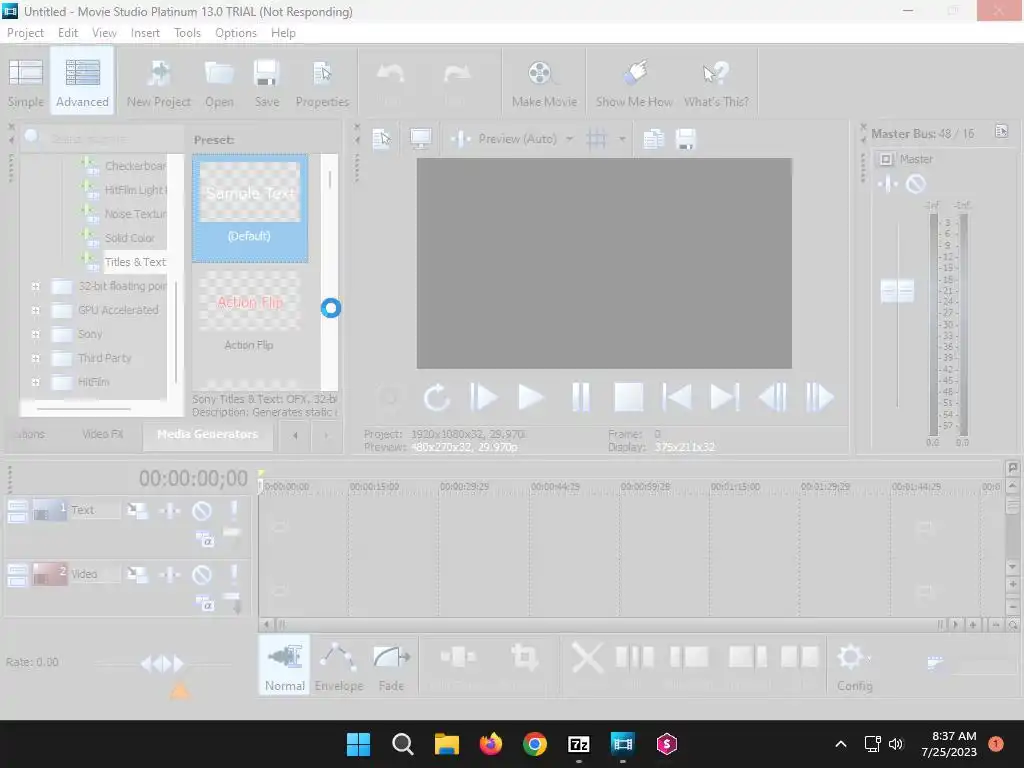
Task: Go to end of project
Action: (x=725, y=397)
